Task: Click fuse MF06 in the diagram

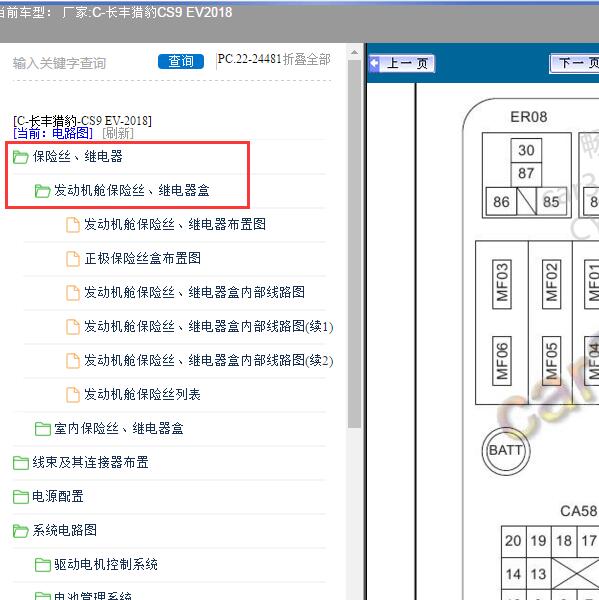Action: coord(501,361)
